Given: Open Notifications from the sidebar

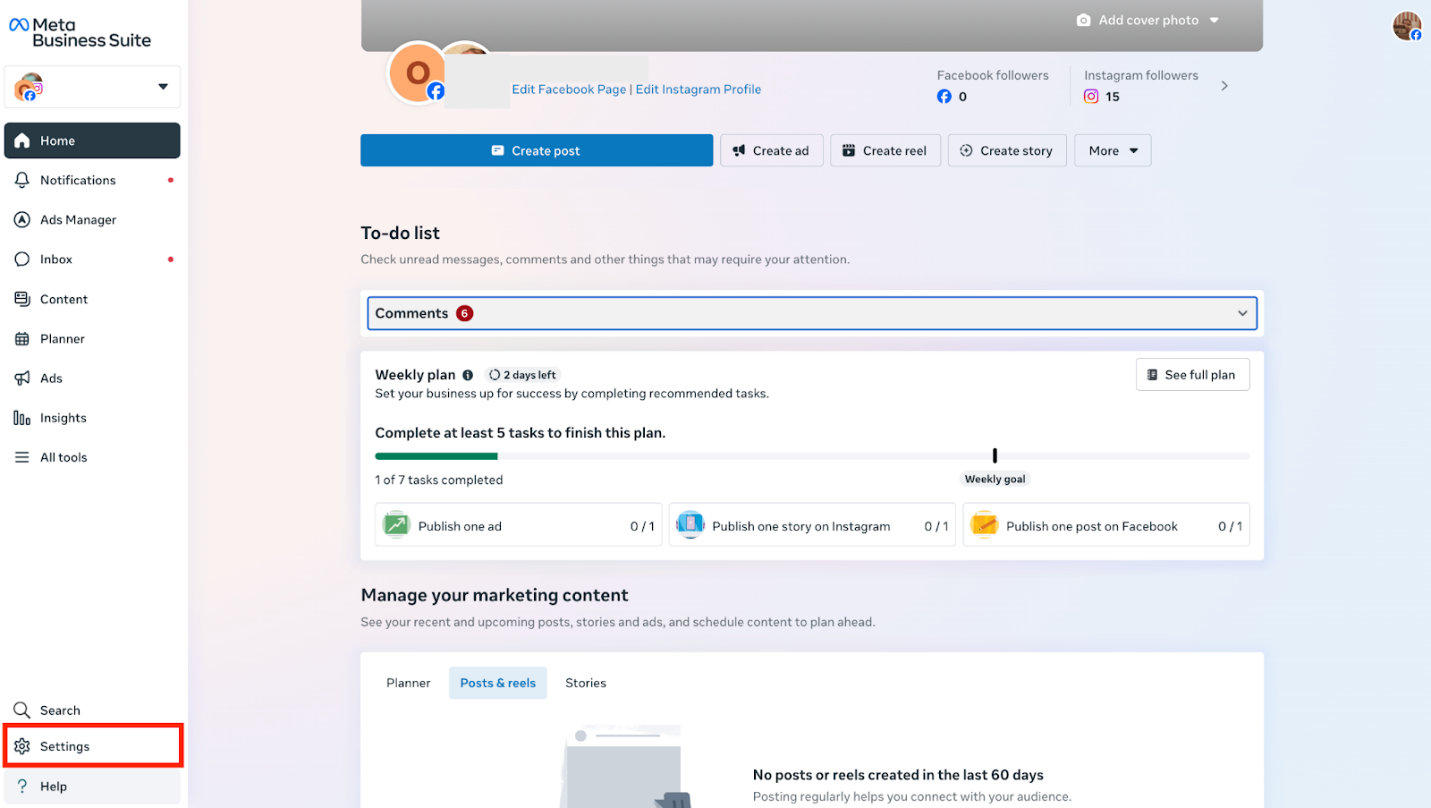Looking at the screenshot, I should (x=78, y=180).
